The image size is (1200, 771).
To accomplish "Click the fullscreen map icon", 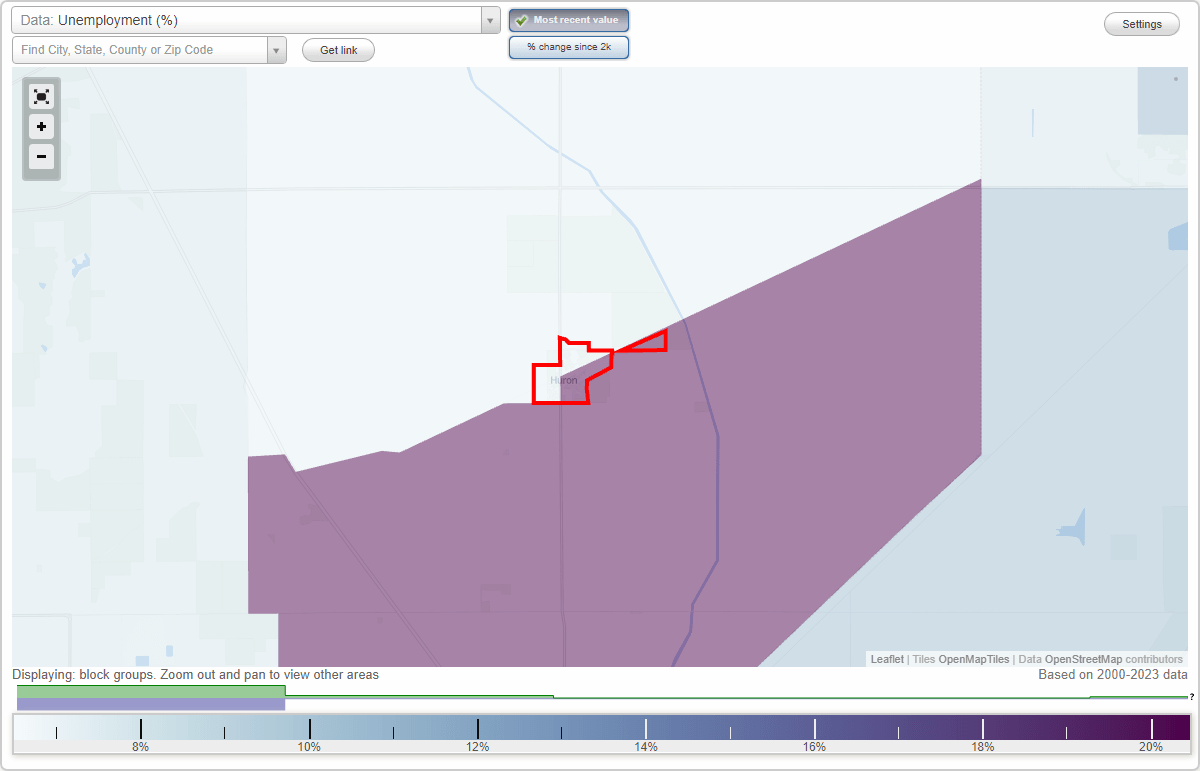I will coord(41,97).
